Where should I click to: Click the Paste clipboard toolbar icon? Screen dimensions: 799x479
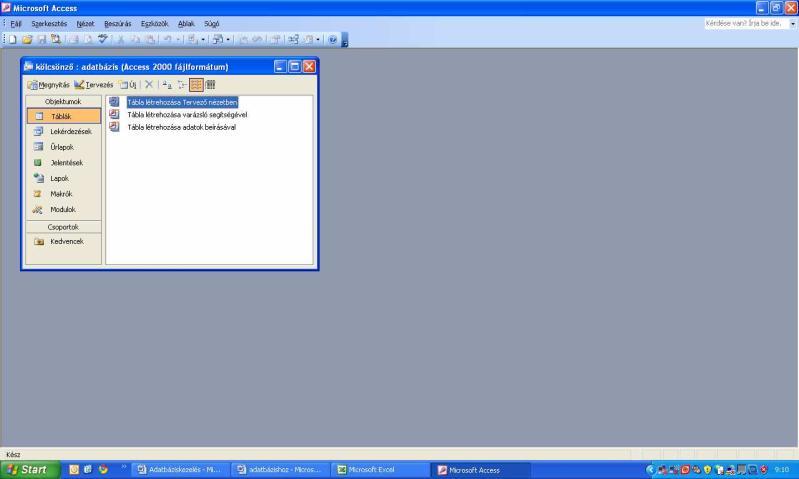pyautogui.click(x=150, y=39)
